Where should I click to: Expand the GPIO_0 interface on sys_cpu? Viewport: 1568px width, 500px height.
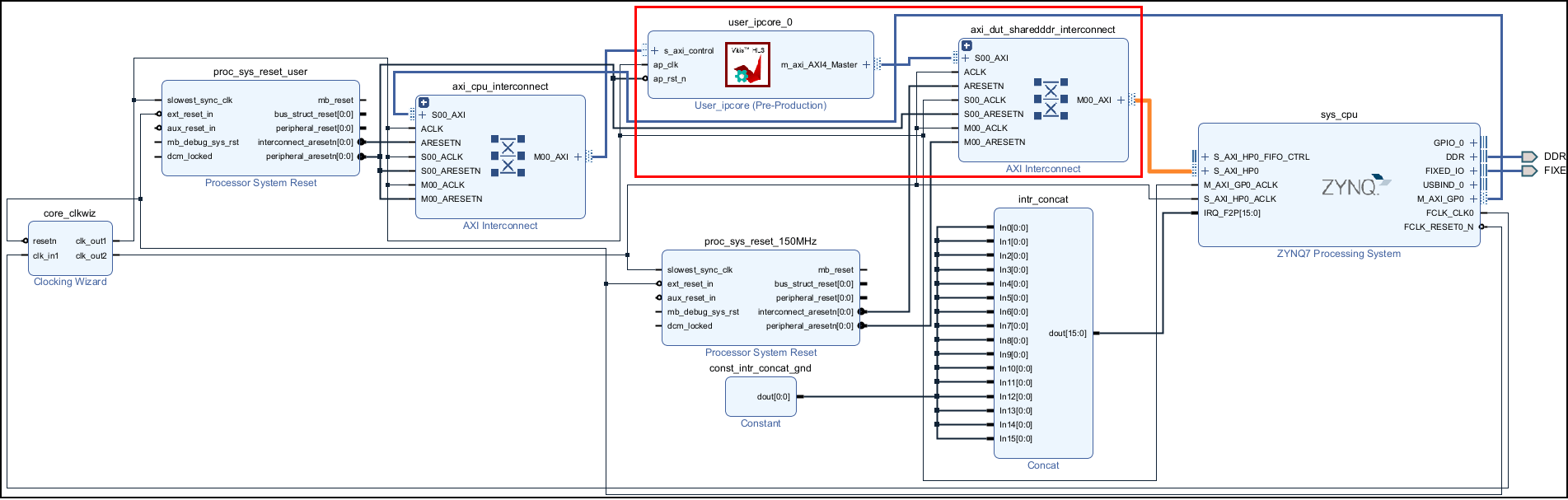(1473, 143)
